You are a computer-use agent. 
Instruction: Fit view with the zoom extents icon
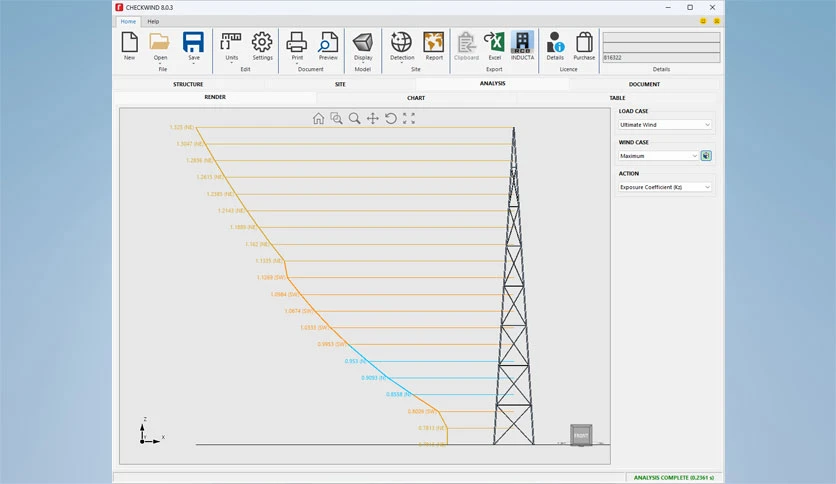pos(409,118)
